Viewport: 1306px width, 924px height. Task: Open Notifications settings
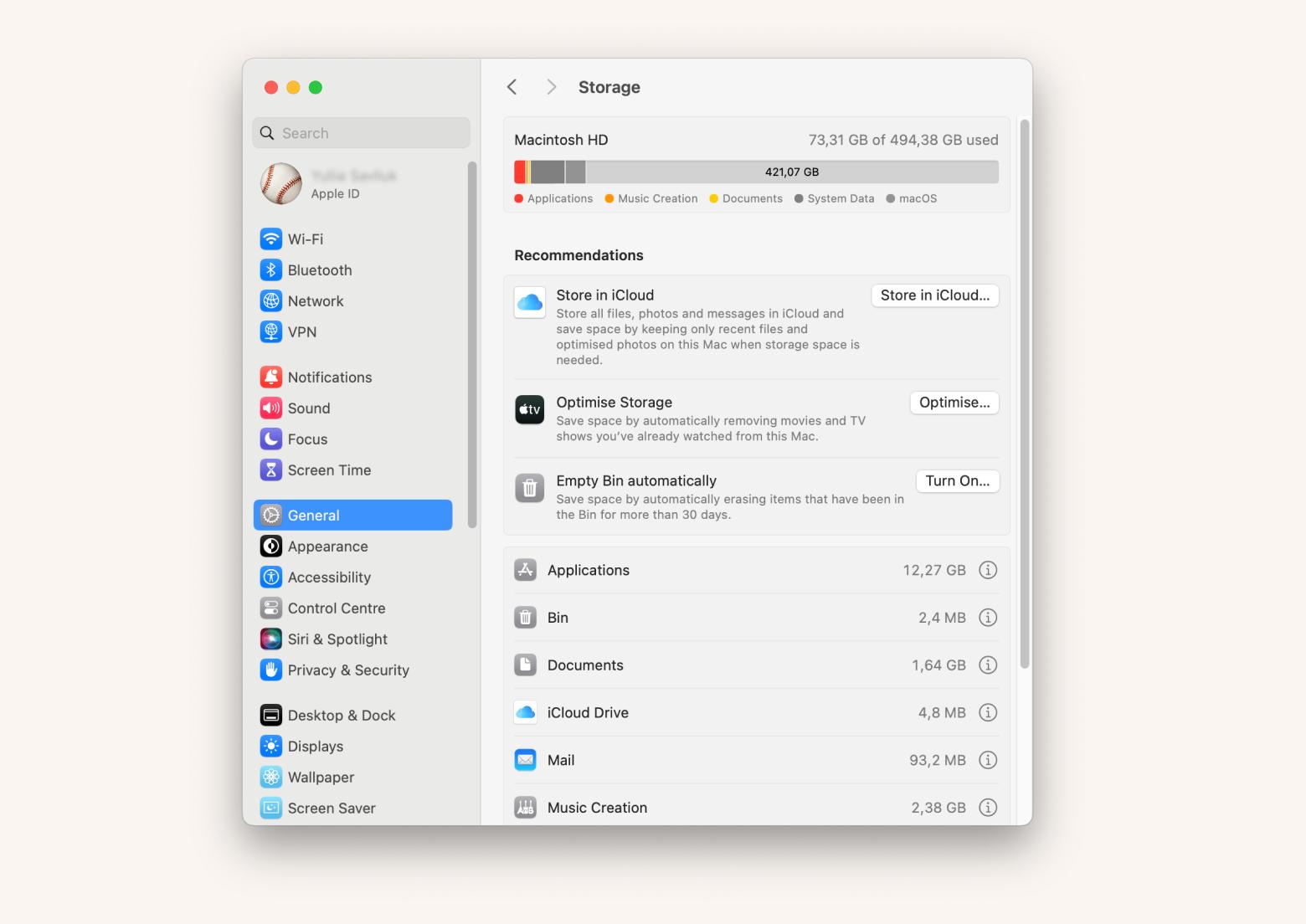click(x=330, y=377)
